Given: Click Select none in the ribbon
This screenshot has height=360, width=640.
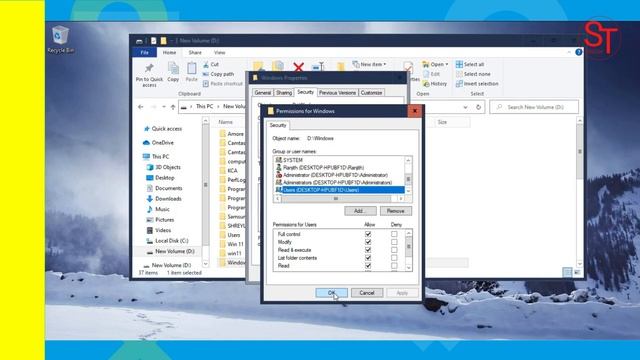Looking at the screenshot, I should click(x=473, y=74).
